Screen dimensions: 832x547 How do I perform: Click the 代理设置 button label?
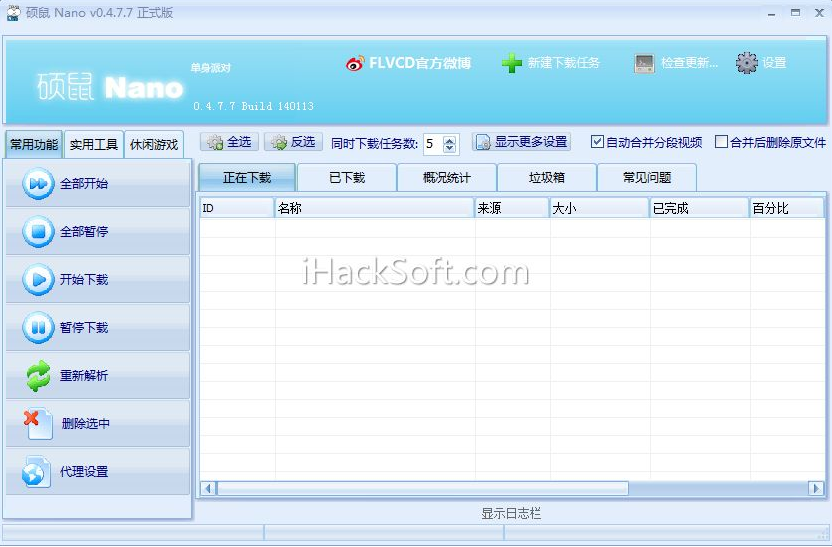point(84,472)
